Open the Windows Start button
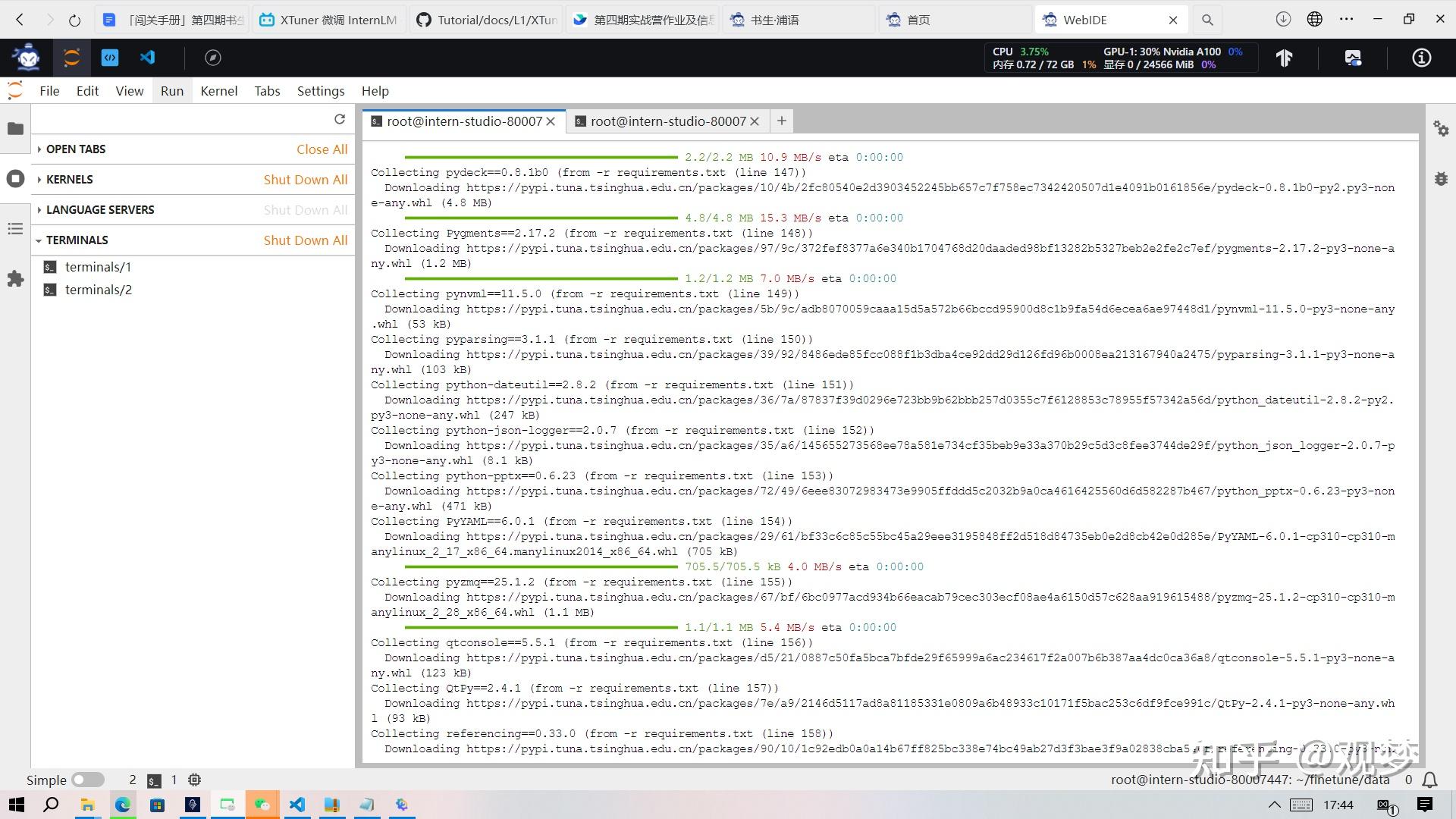This screenshot has height=819, width=1456. click(16, 805)
